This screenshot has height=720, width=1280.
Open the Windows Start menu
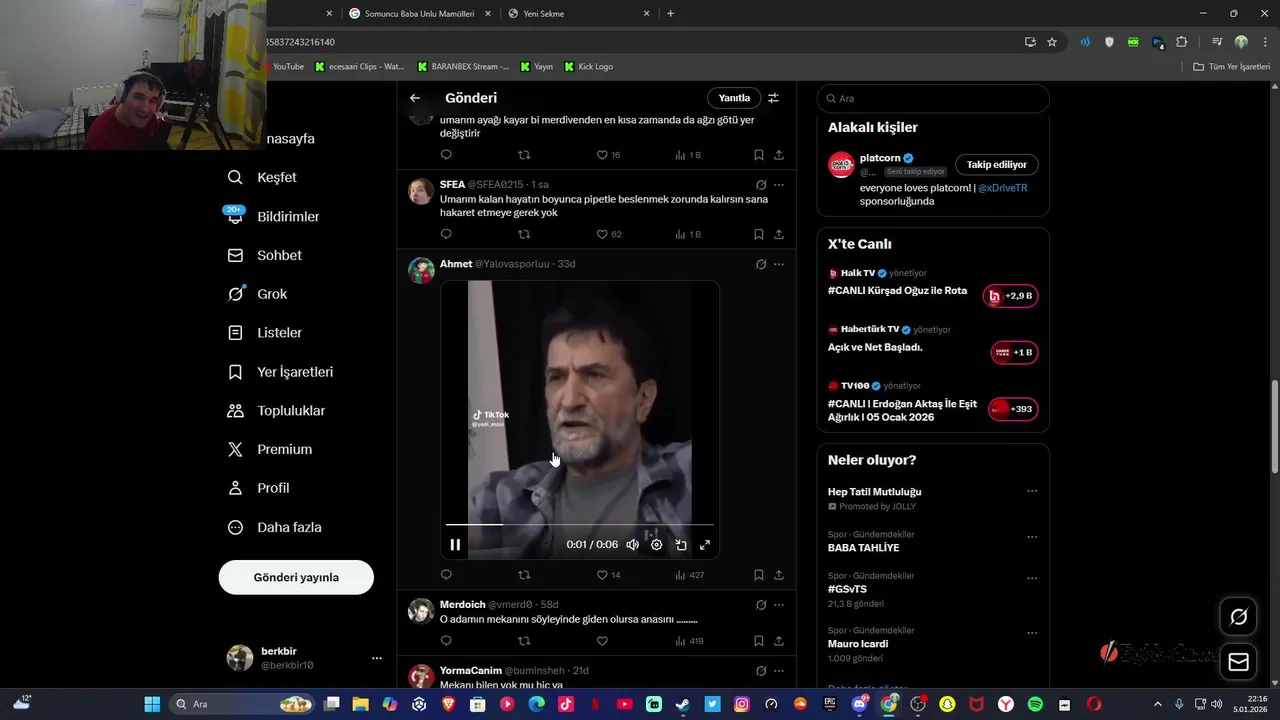[x=152, y=704]
